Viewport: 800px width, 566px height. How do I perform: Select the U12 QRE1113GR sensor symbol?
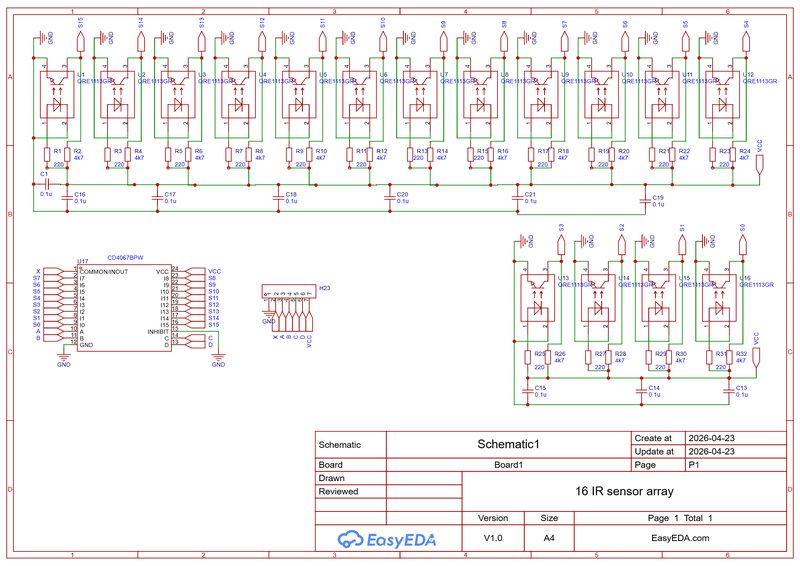point(722,95)
